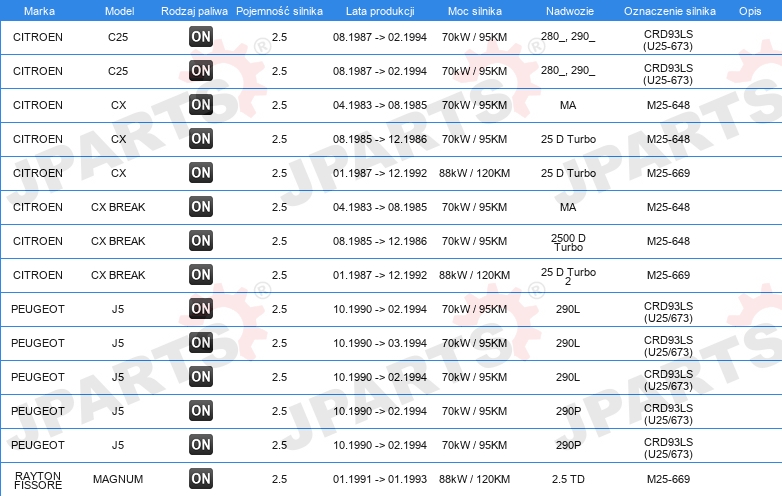
Task: Click the Rodzaj paliwa column header
Action: [194, 11]
